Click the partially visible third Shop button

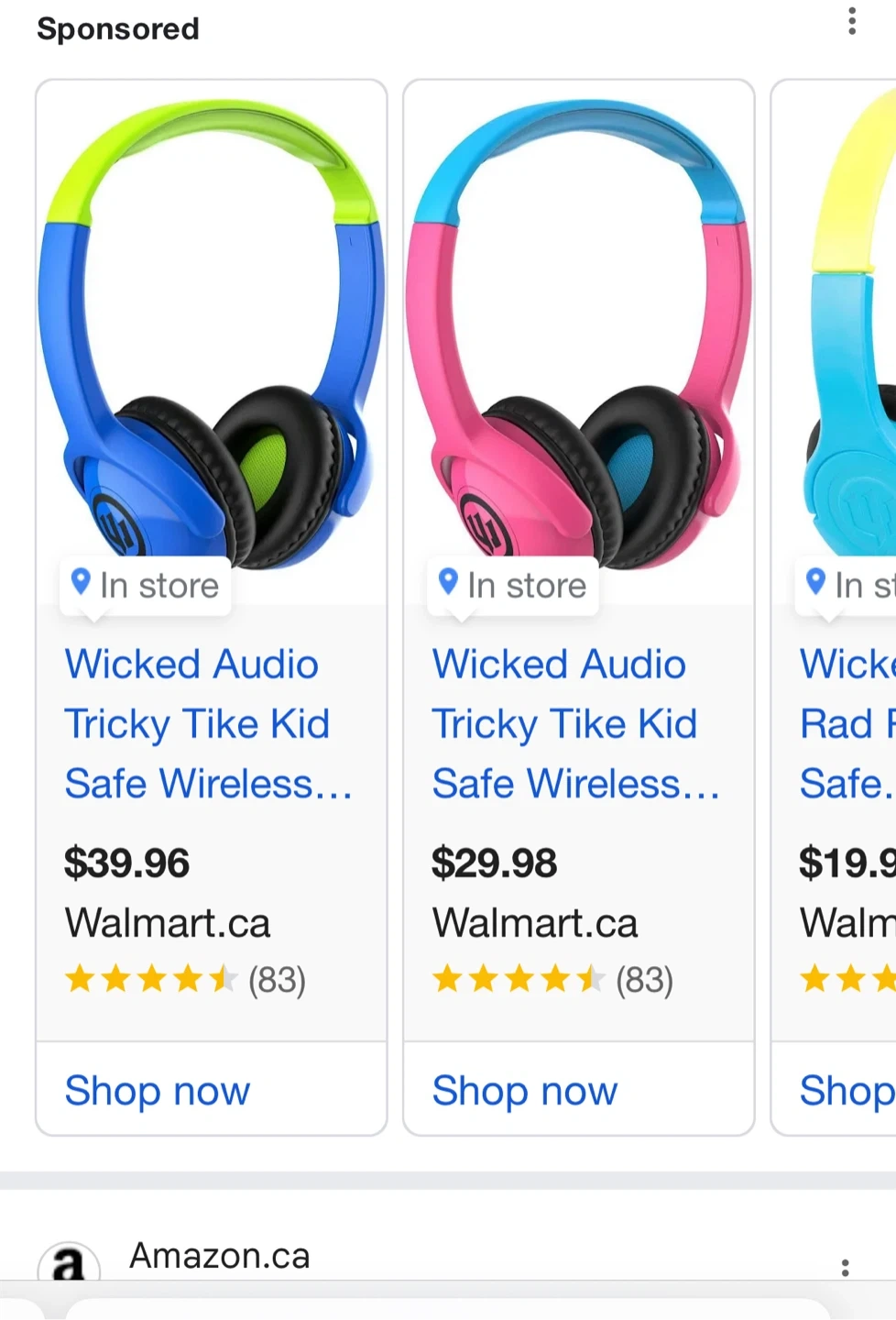click(x=846, y=1091)
